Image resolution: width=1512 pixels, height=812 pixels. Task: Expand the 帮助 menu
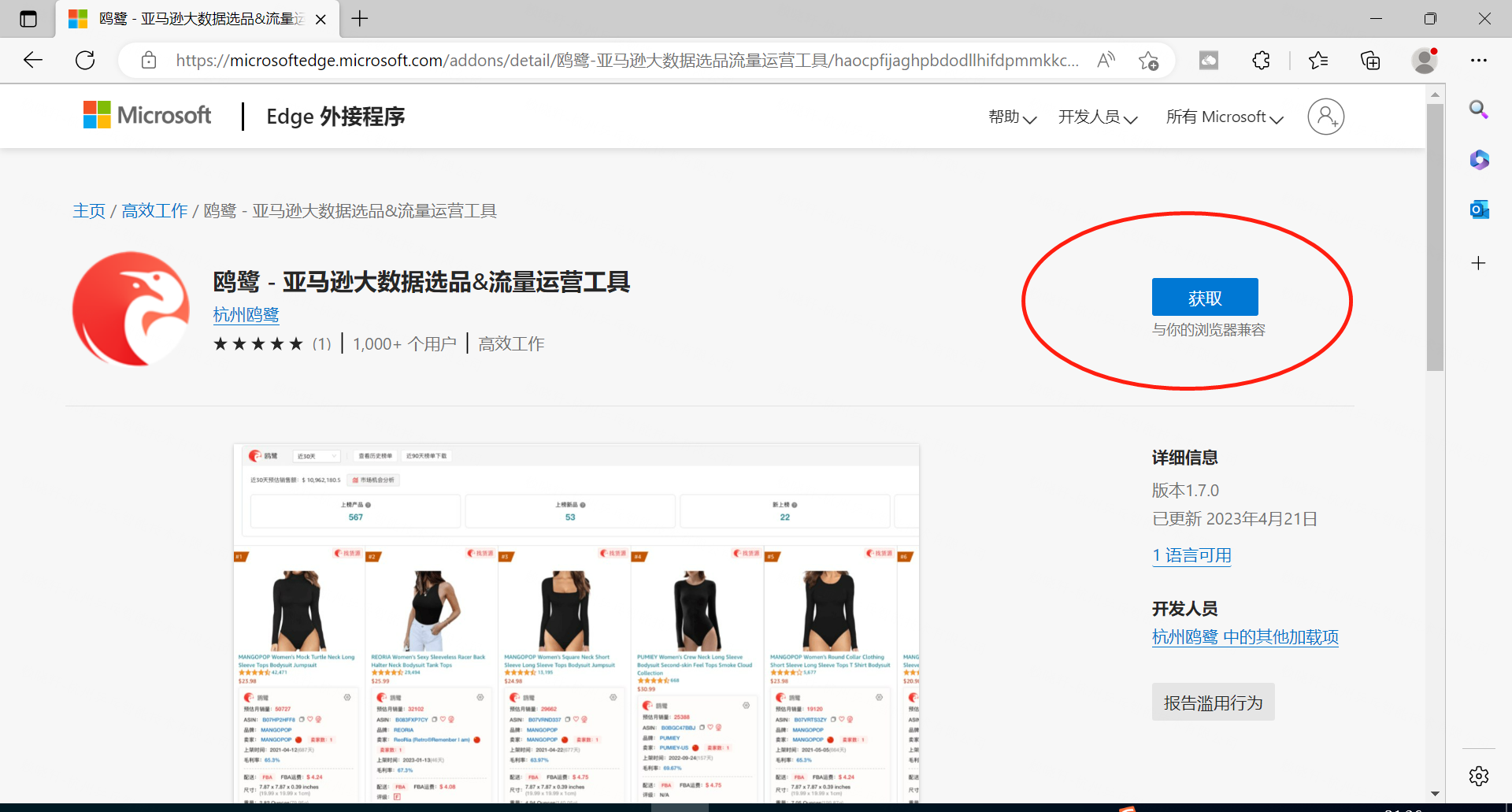pos(1013,117)
